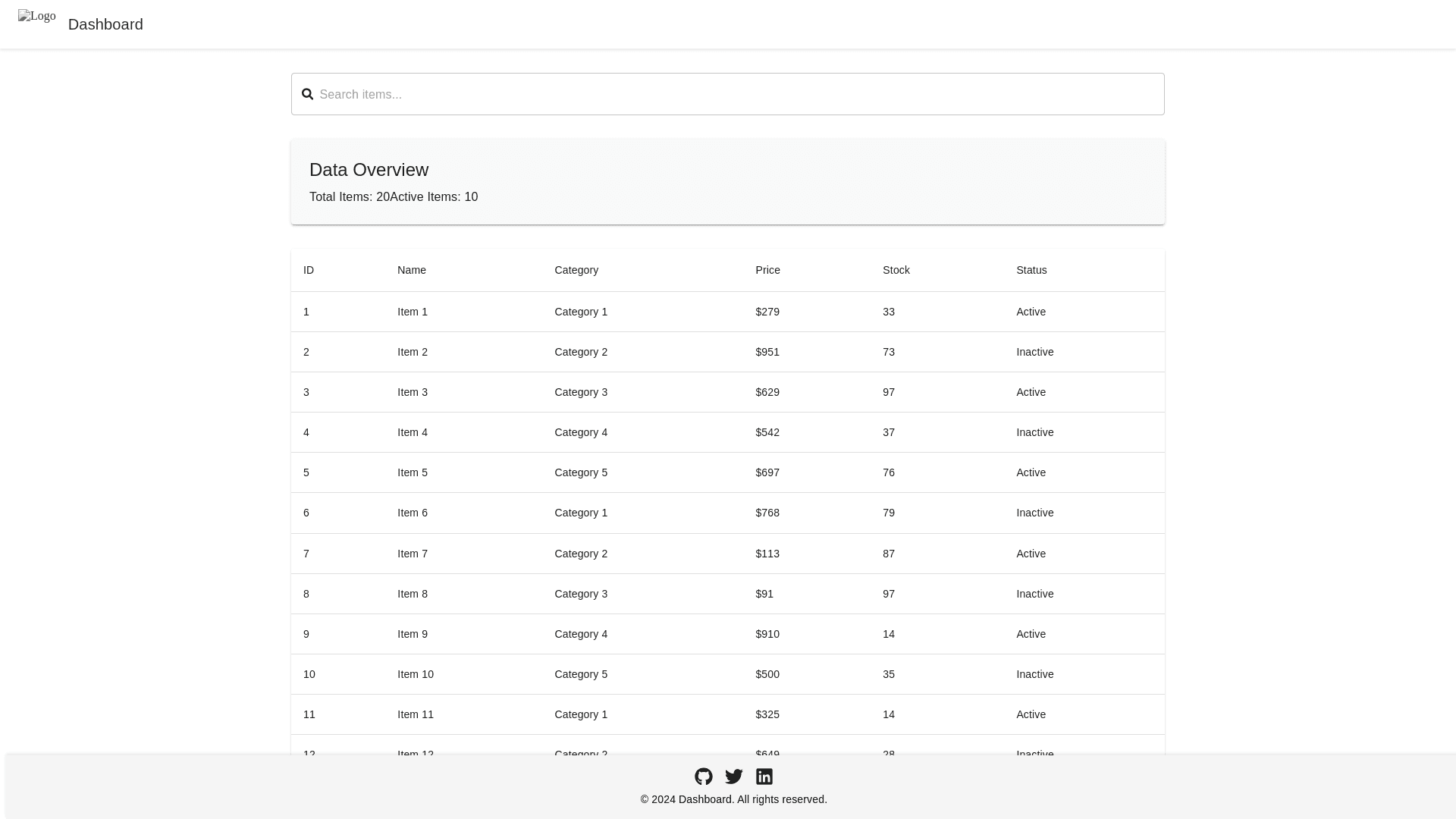Select the Item 9 row

tap(727, 634)
